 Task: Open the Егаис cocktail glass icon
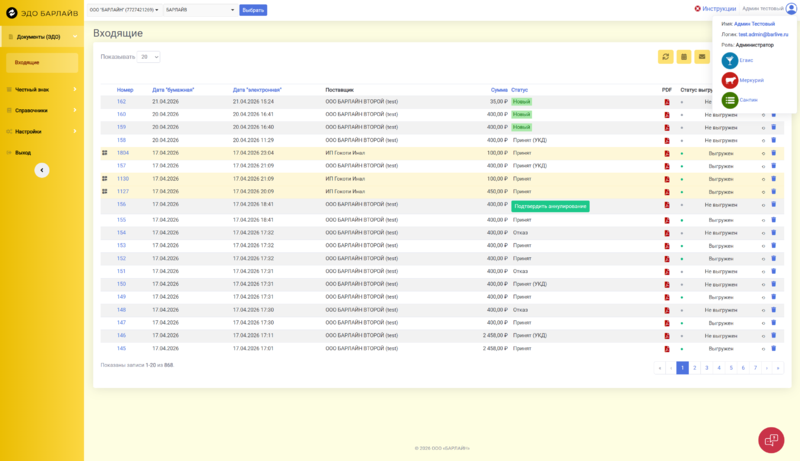coord(730,61)
